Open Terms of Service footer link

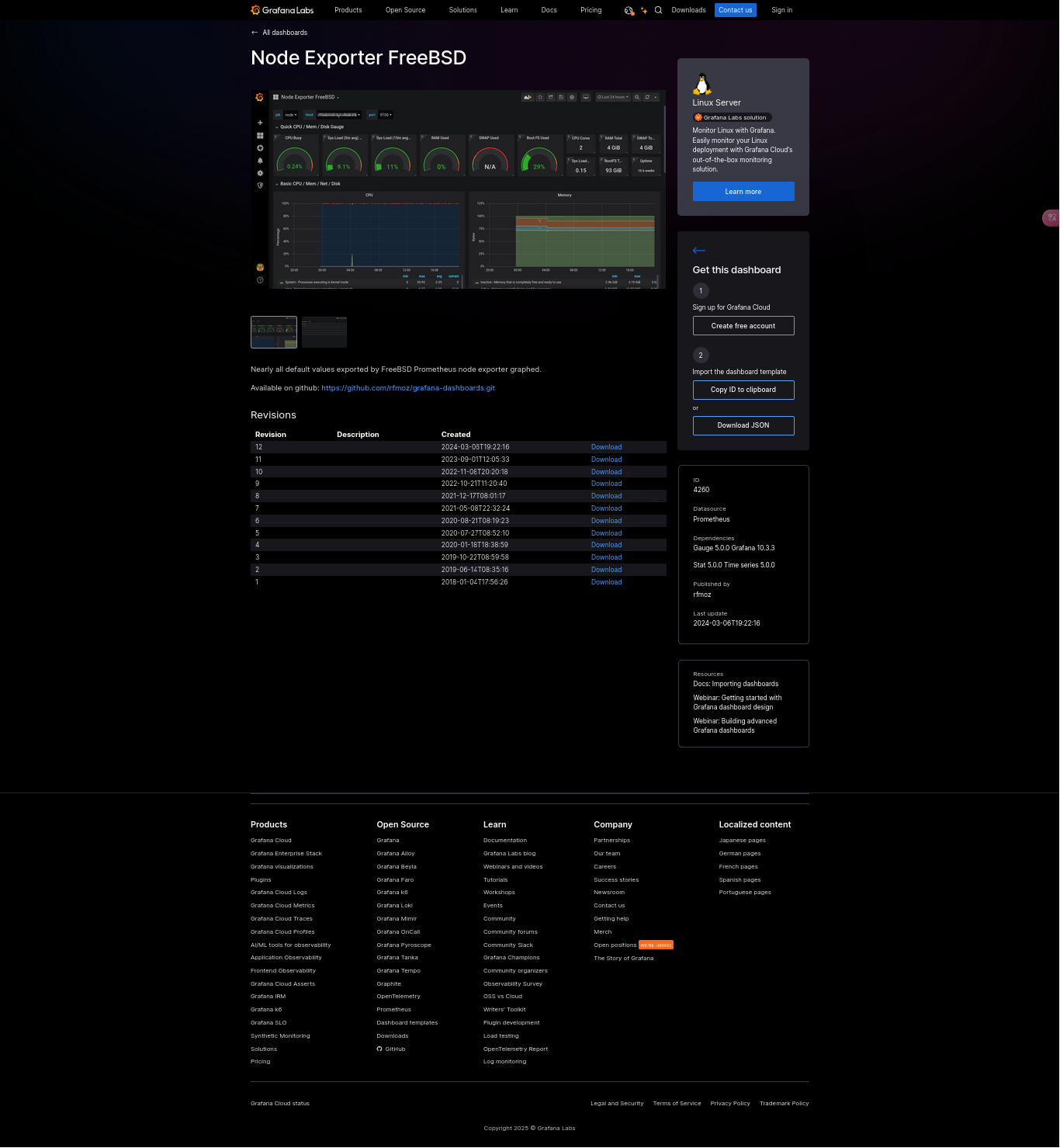(677, 1104)
